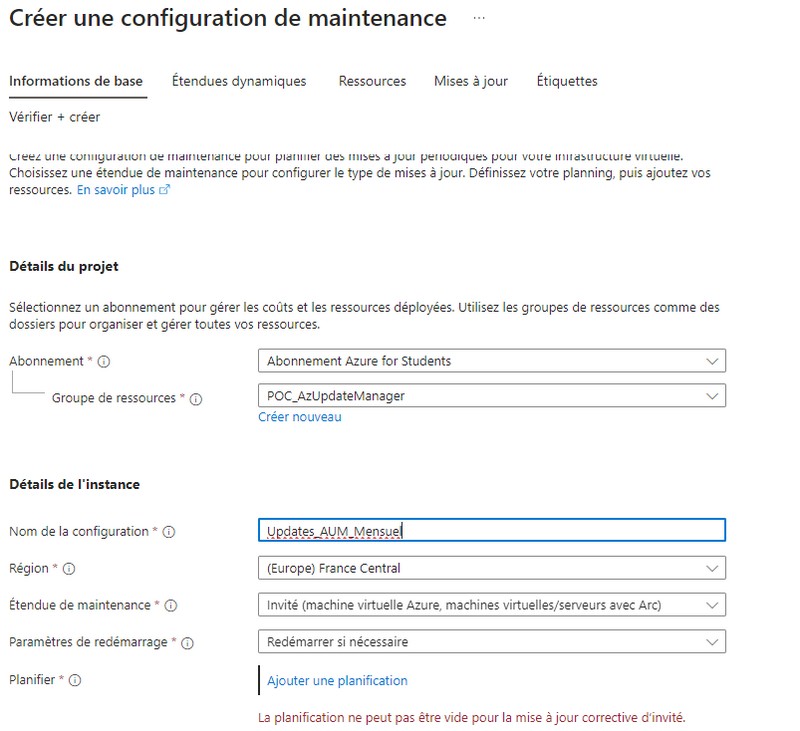Expand the Abonnement dropdown
The image size is (800, 731).
point(491,361)
